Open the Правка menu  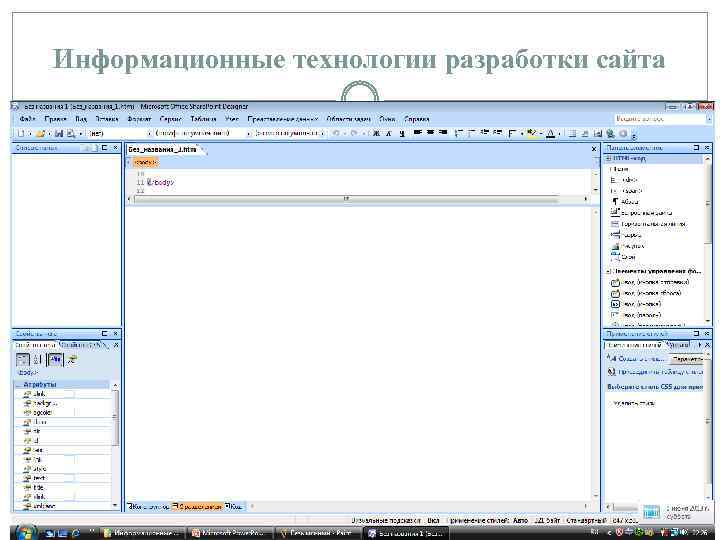point(56,119)
